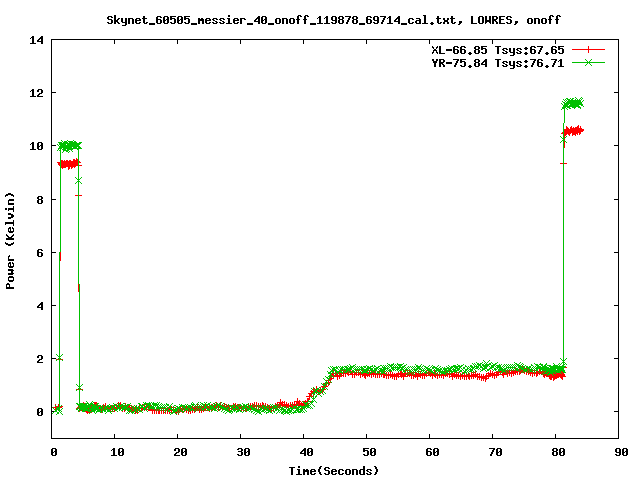Click the green data plateau near 10 Kelvin

69,146
